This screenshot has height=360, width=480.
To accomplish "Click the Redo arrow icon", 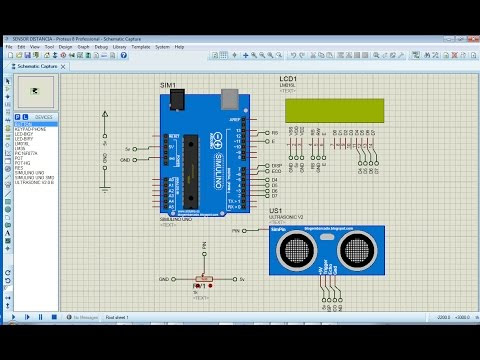I will [302, 55].
